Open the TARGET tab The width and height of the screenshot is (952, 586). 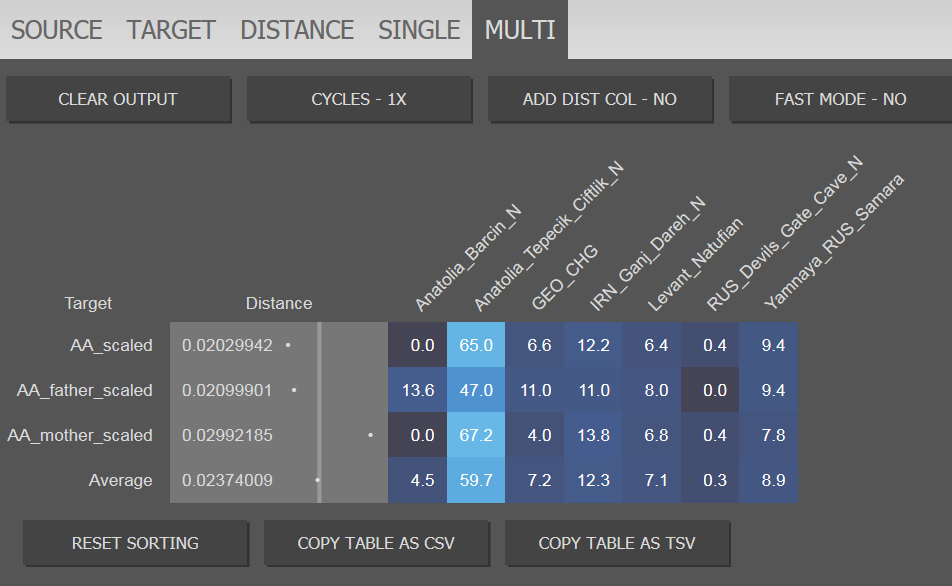[171, 30]
